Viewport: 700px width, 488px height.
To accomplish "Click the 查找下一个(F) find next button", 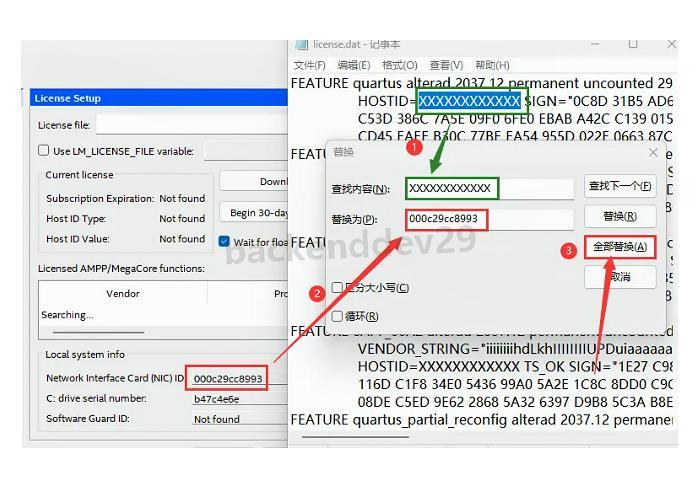I will (x=620, y=186).
